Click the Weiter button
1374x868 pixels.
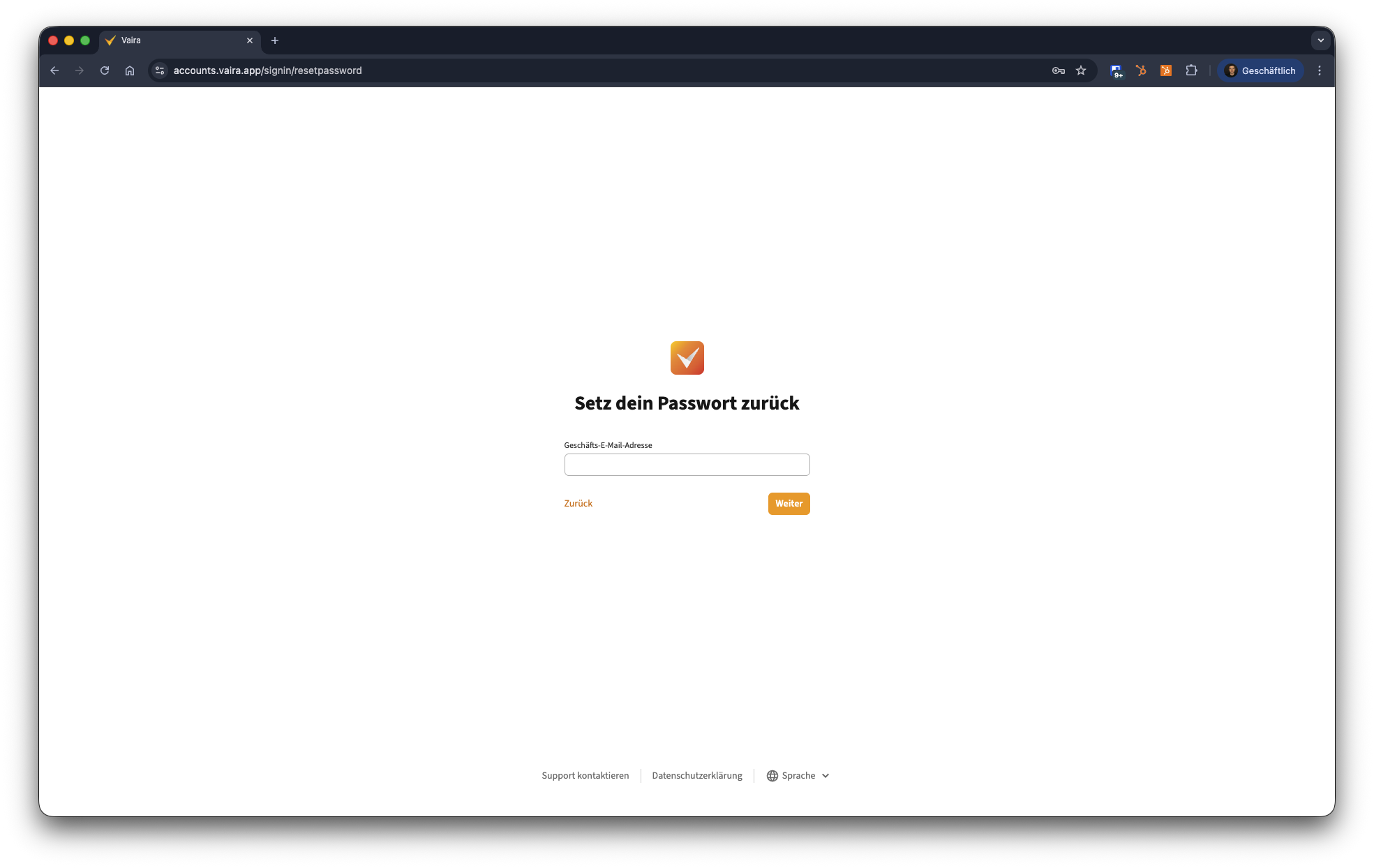click(x=789, y=504)
